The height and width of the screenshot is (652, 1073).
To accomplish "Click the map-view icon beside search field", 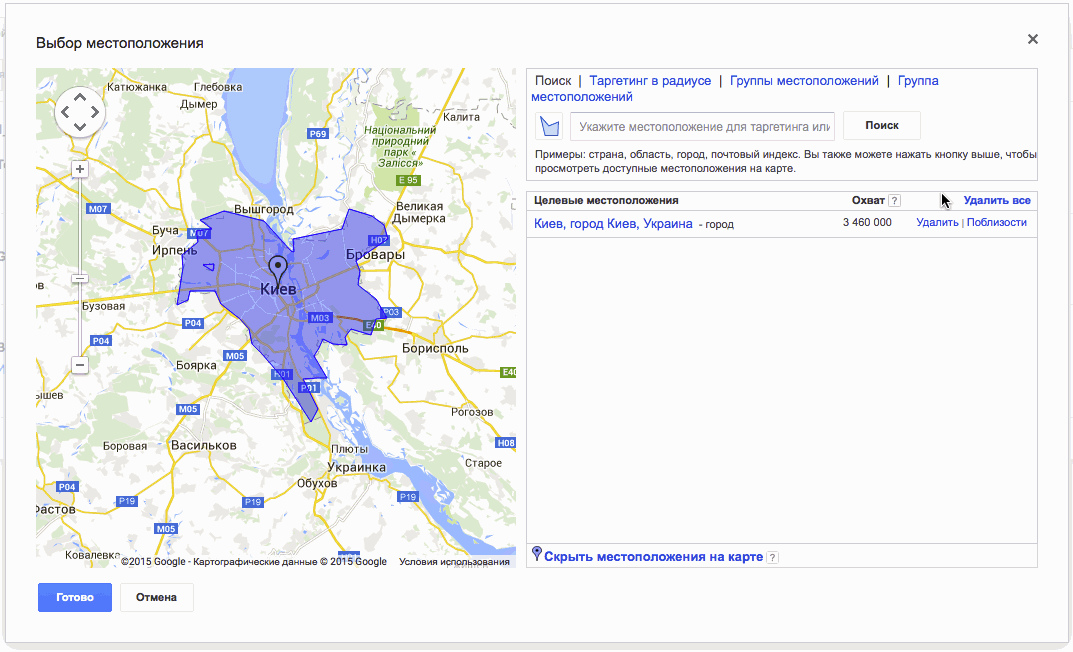I will [x=549, y=127].
